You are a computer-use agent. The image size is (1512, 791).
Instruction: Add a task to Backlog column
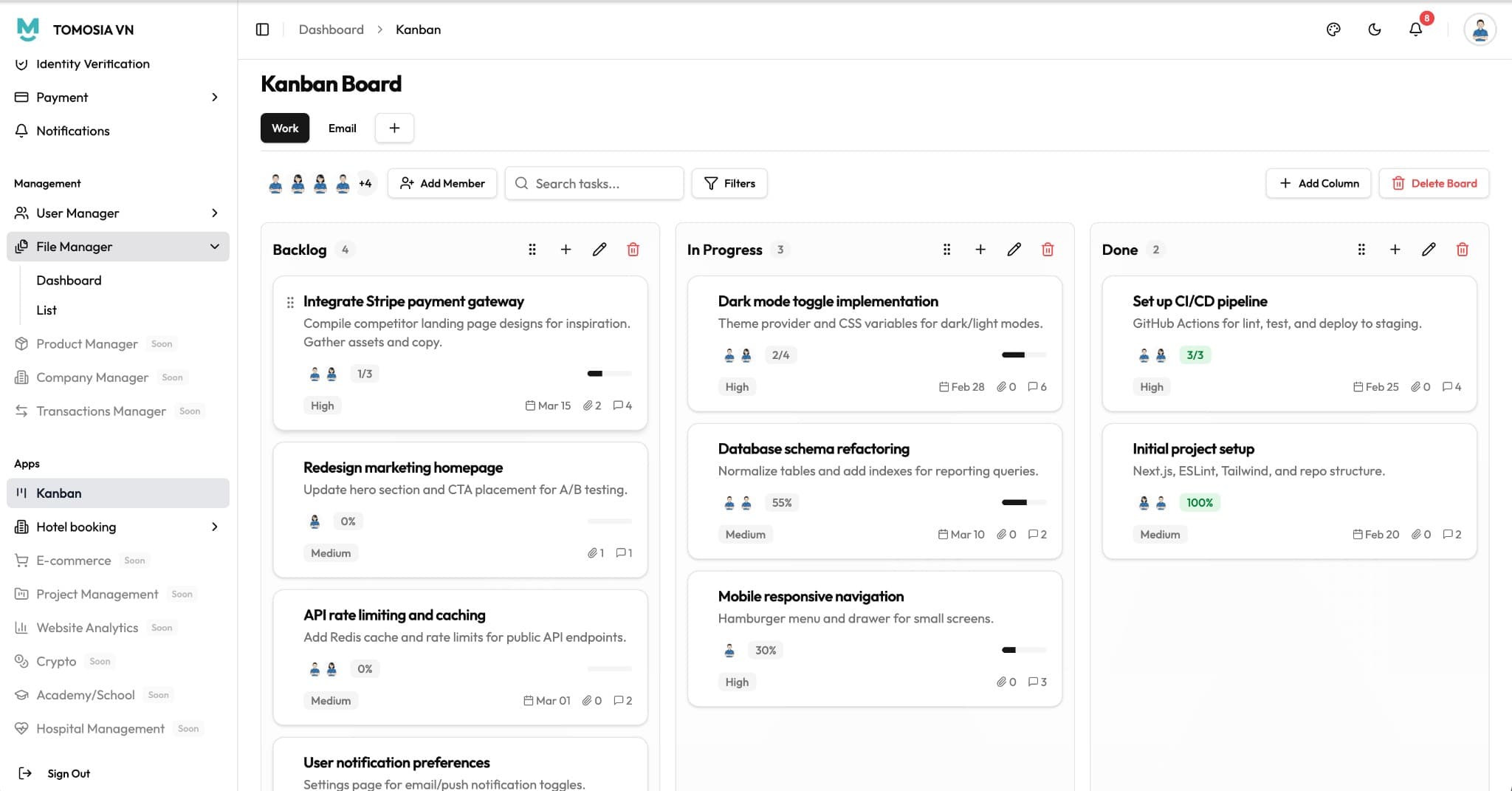tap(566, 250)
